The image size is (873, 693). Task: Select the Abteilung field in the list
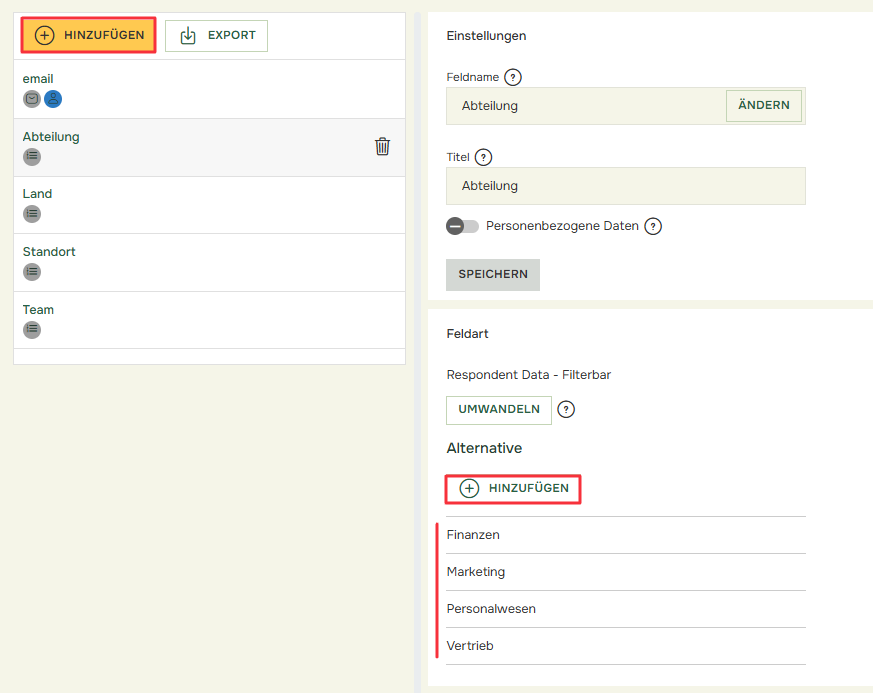tap(209, 148)
